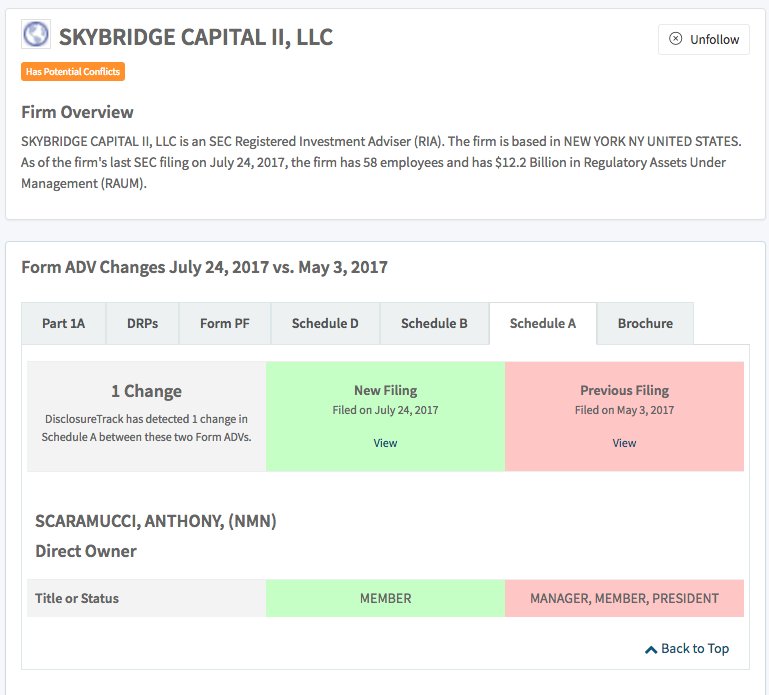769x695 pixels.
Task: Click the Has Potential Conflicts badge
Action: pyautogui.click(x=73, y=72)
